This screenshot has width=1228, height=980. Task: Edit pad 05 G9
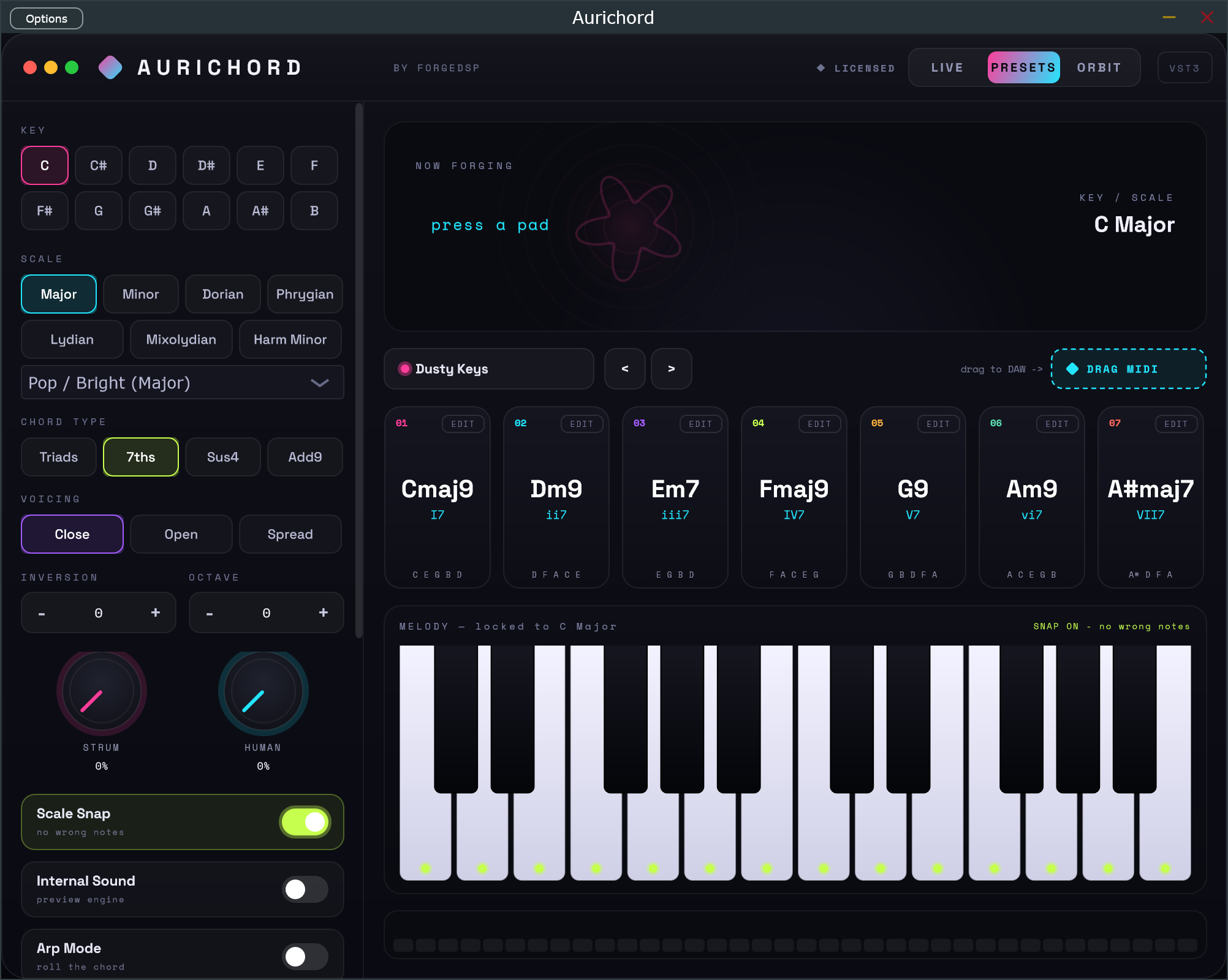pos(939,424)
